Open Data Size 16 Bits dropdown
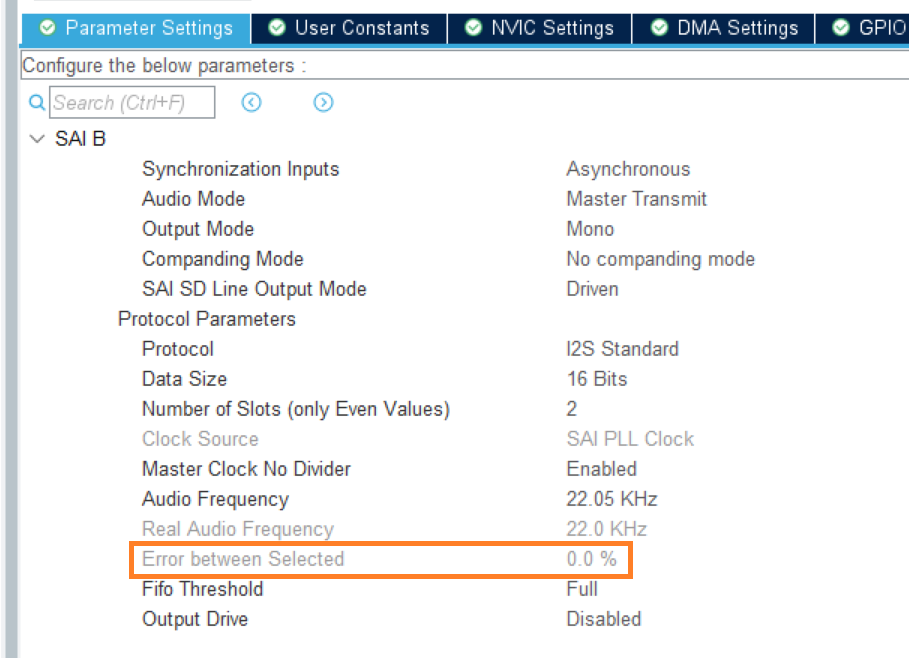 tap(596, 379)
